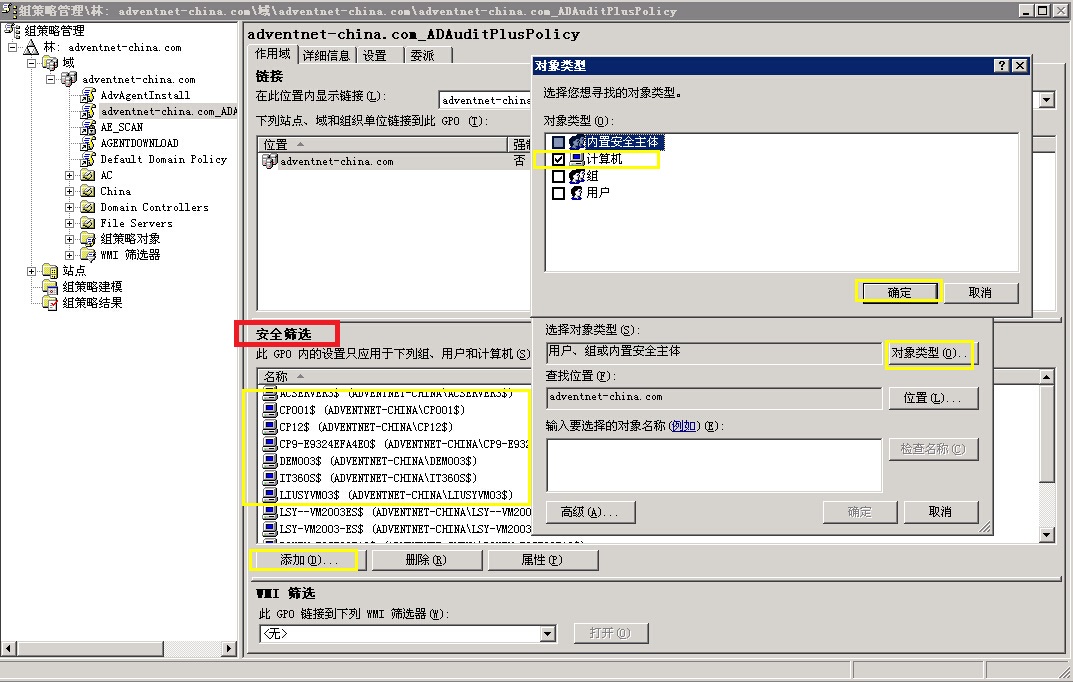Click the AE_SCAN policy icon

click(x=88, y=127)
